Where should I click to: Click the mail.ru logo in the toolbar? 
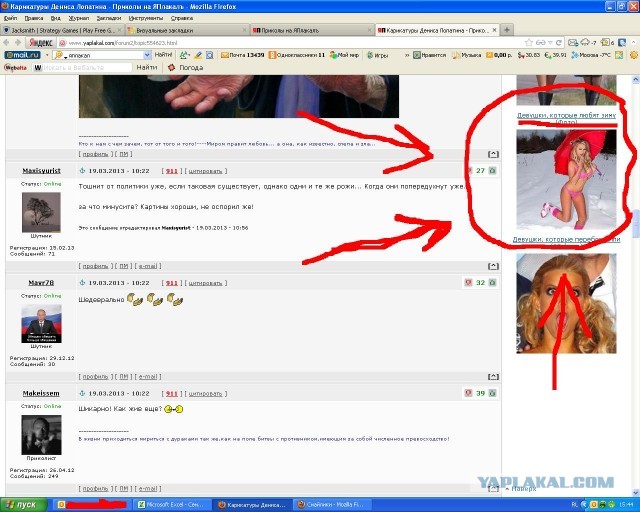click(x=22, y=55)
